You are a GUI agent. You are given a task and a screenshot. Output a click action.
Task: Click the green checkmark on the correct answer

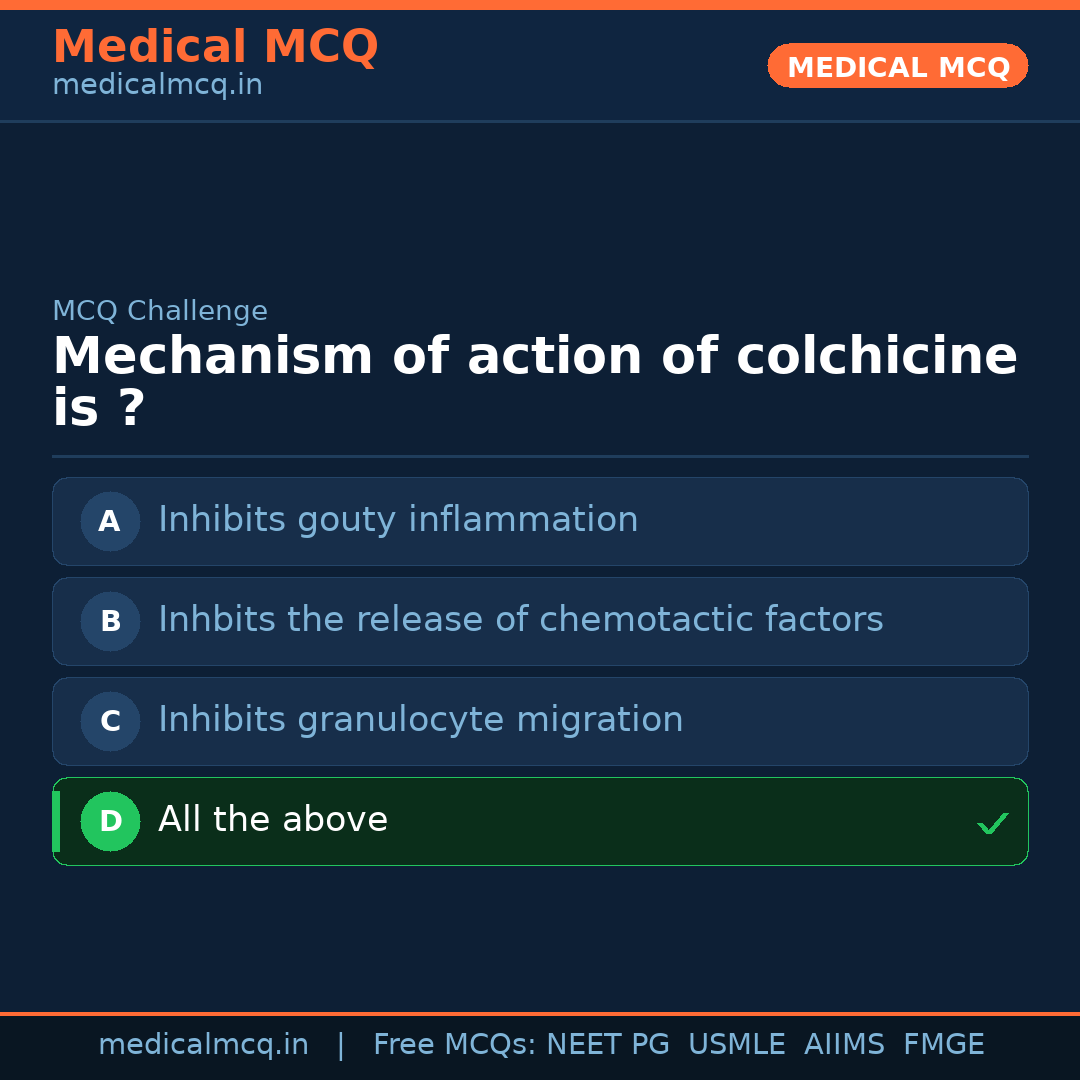click(x=994, y=822)
